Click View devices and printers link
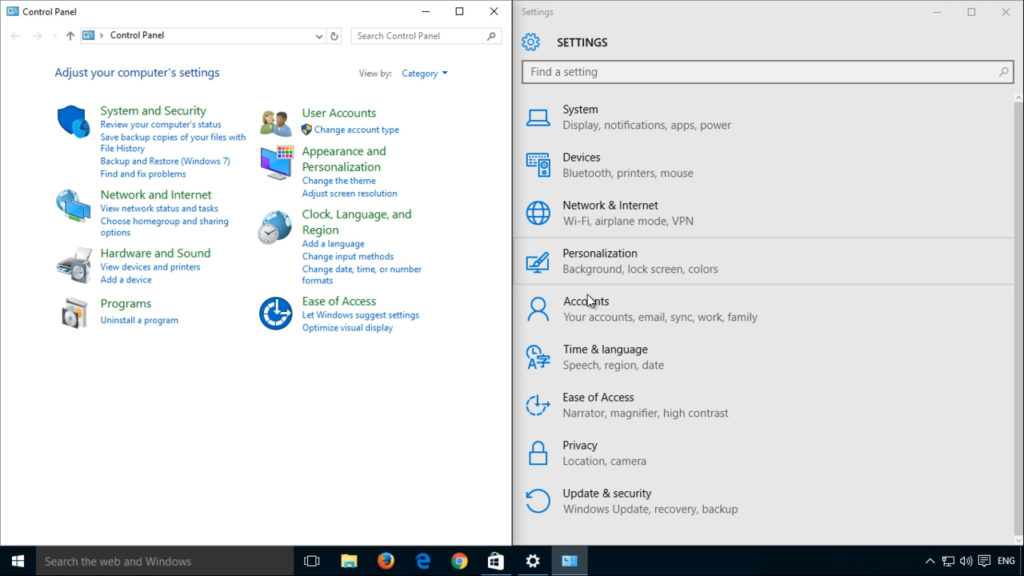The height and width of the screenshot is (576, 1024). pyautogui.click(x=150, y=266)
